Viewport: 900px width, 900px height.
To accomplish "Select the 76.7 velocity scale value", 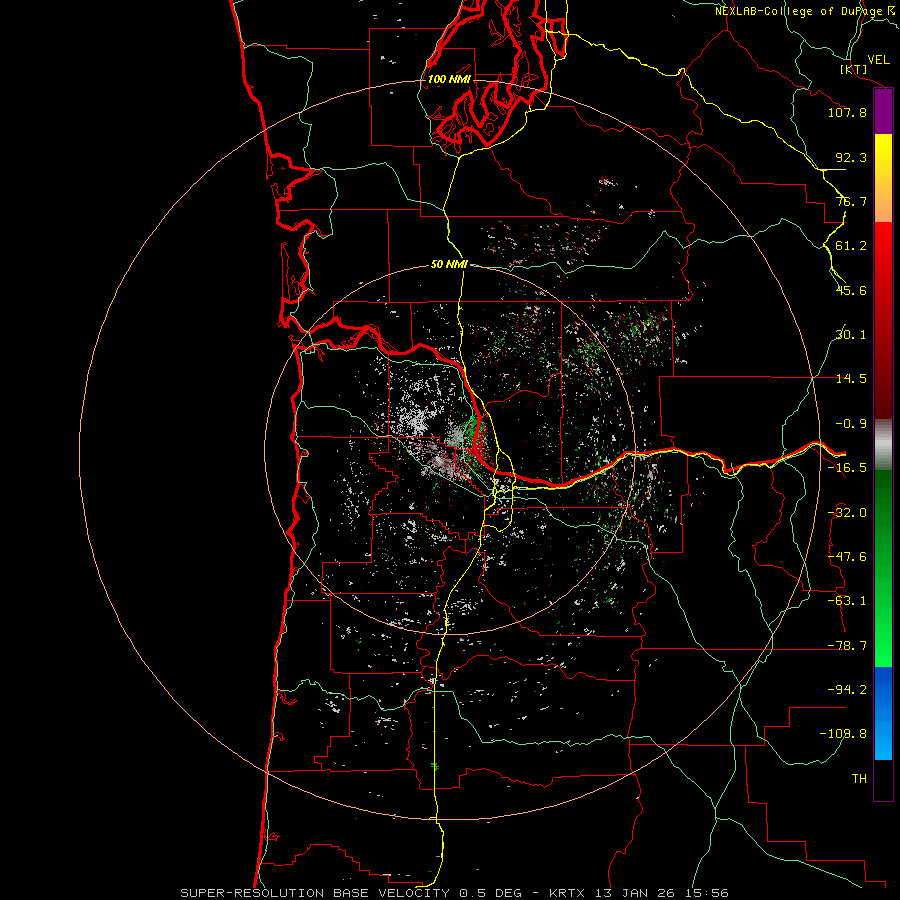I will point(851,201).
